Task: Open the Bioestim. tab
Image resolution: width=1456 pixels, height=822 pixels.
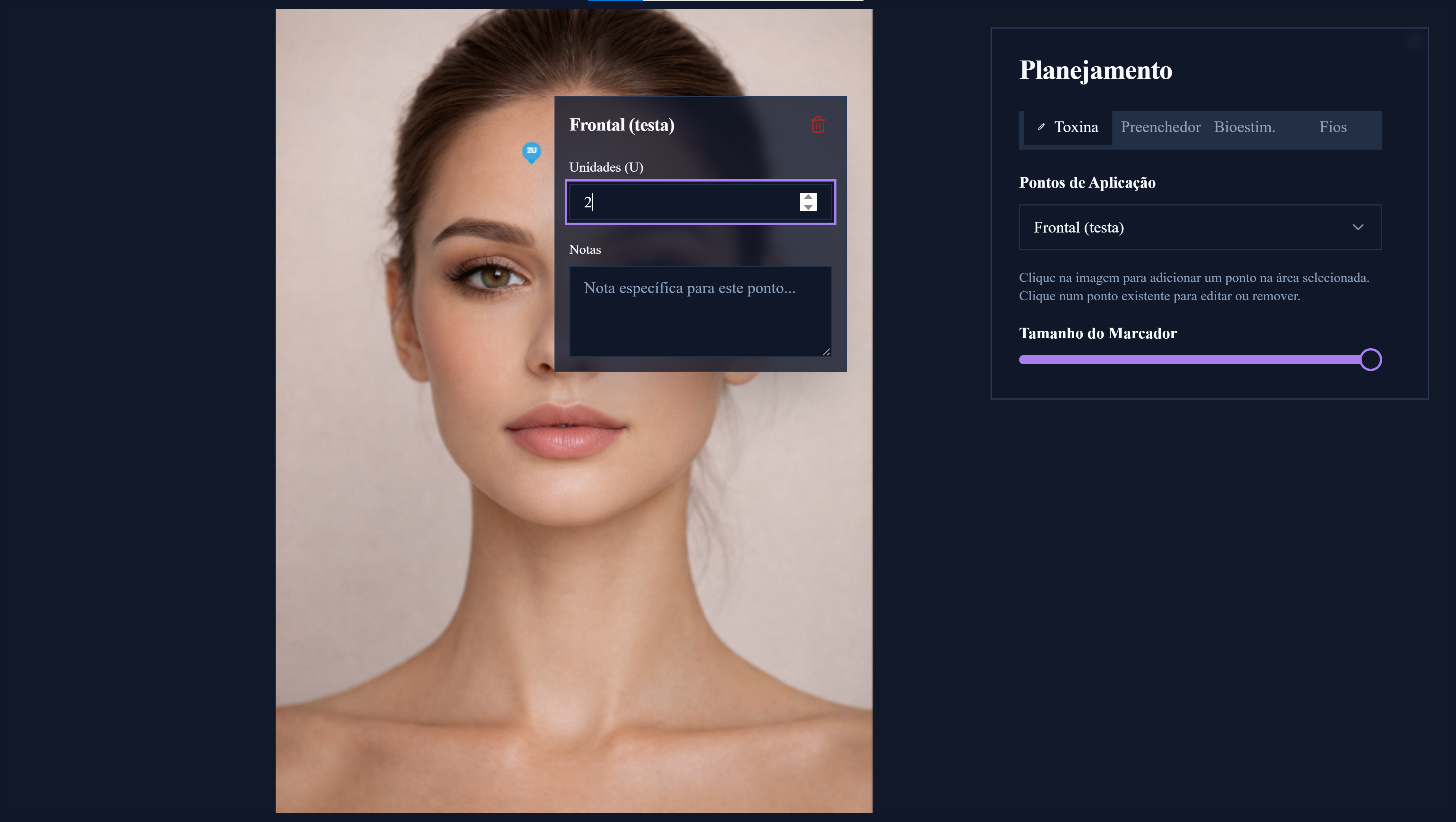Action: 1244,127
